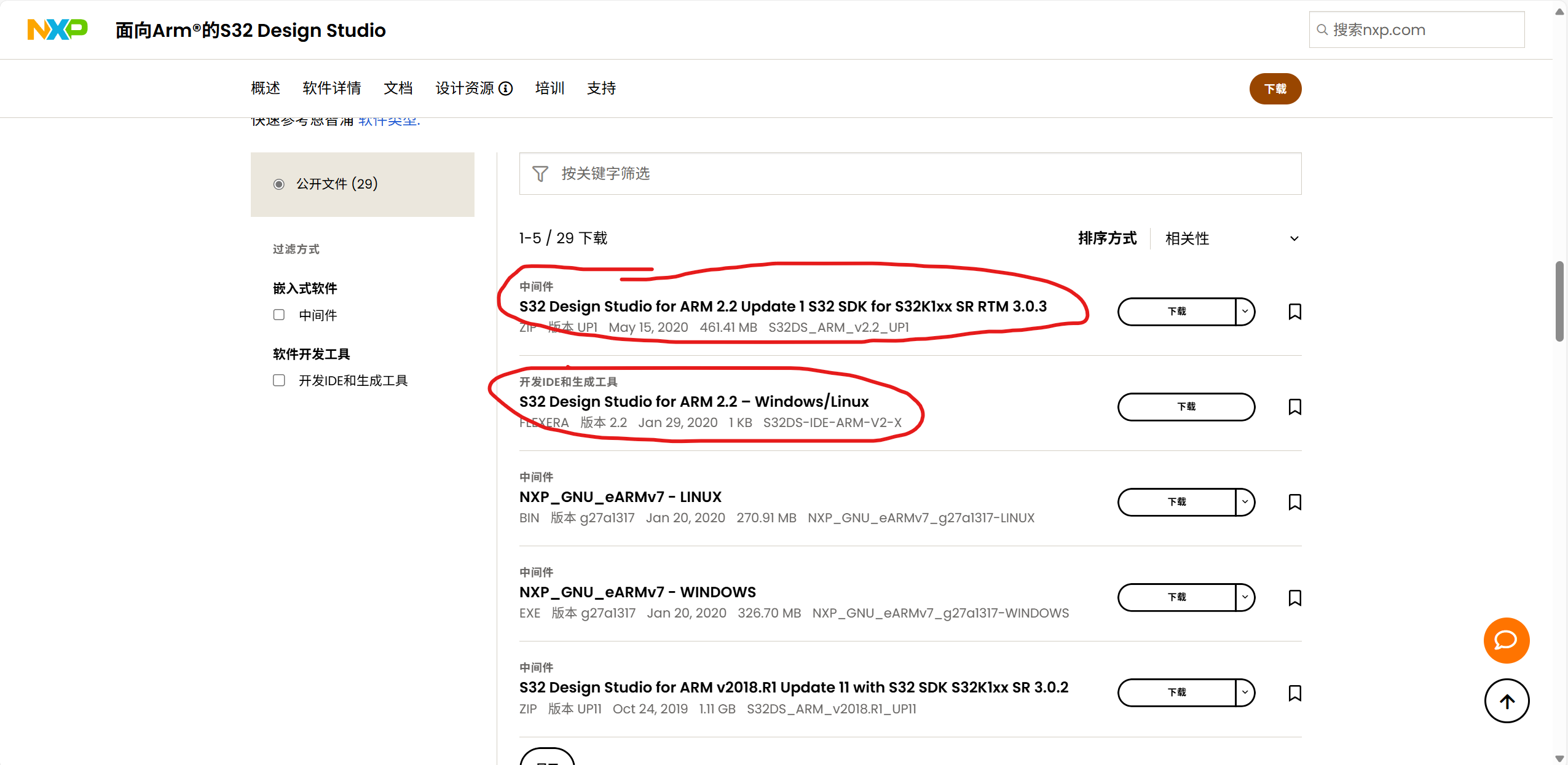The width and height of the screenshot is (1568, 765).
Task: Click the scrollbar down arrow
Action: (x=1559, y=758)
